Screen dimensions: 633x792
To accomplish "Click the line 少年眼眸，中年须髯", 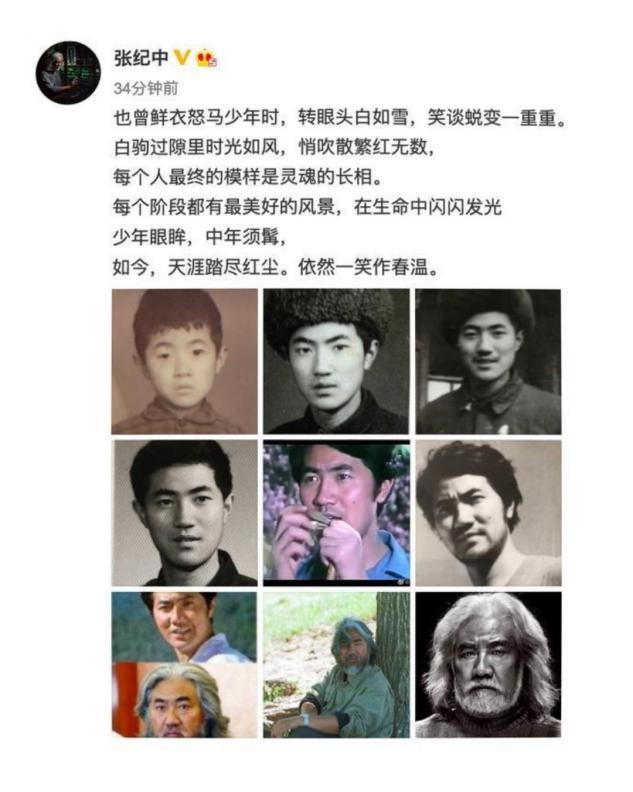I will (x=199, y=237).
